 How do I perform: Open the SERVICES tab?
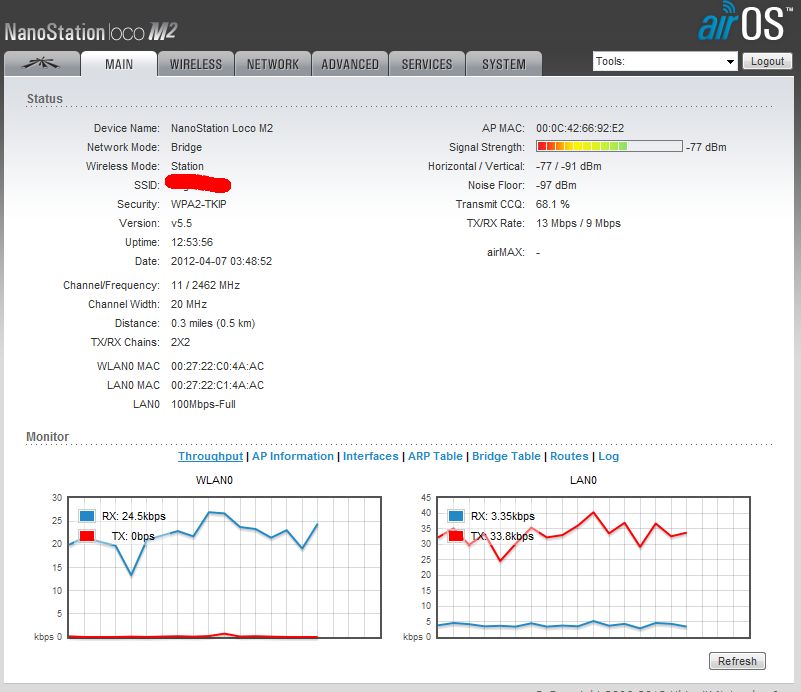tap(427, 64)
